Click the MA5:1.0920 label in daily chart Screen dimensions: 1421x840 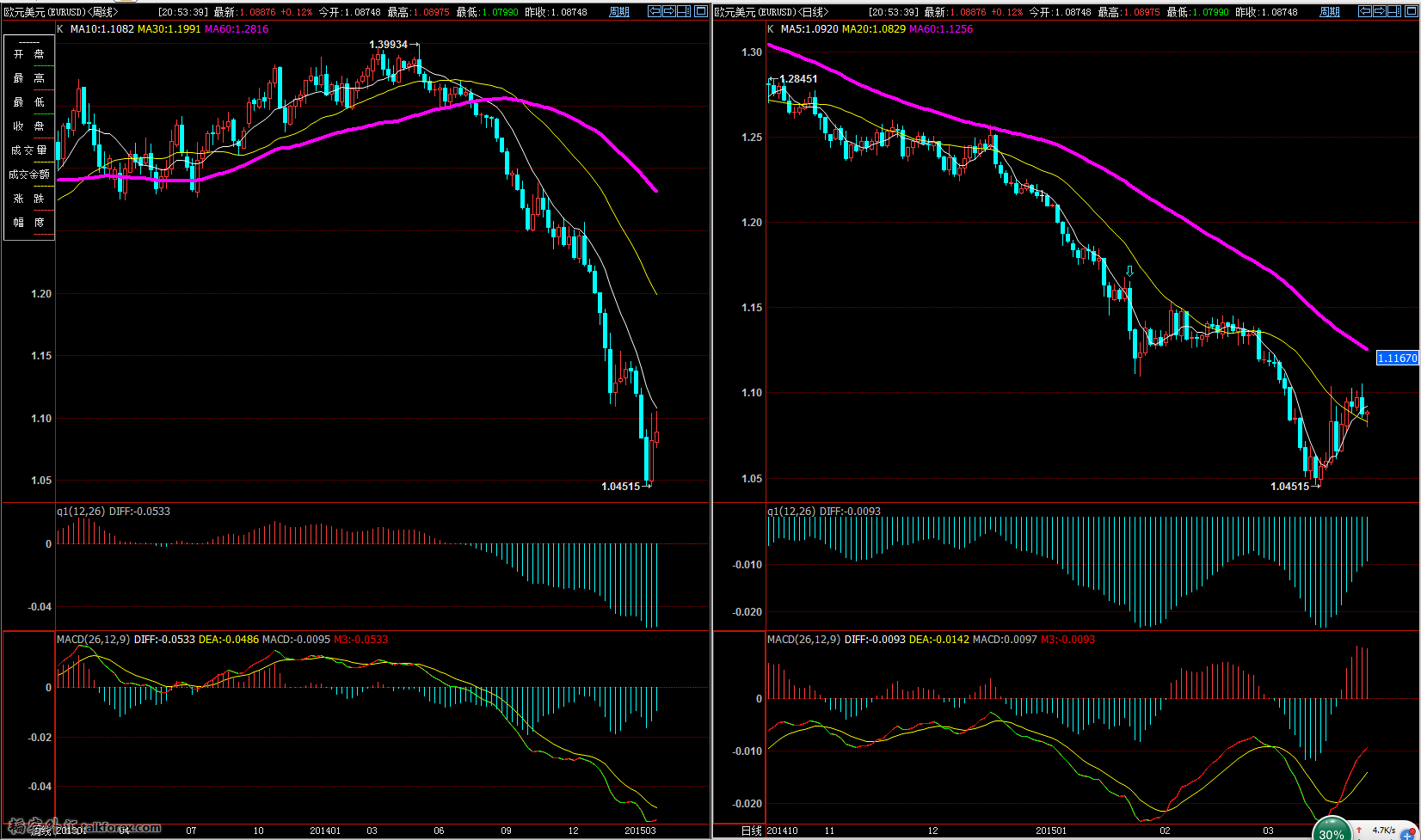coord(809,28)
